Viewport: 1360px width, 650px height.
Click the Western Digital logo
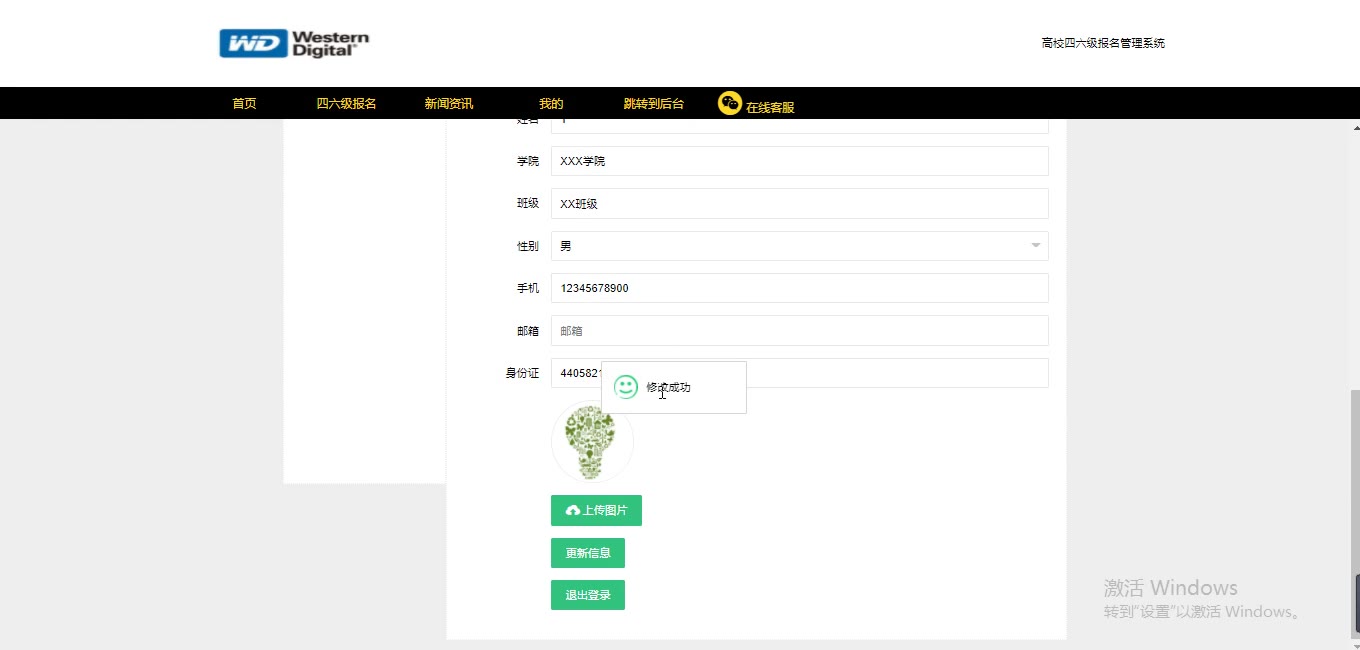(x=294, y=43)
